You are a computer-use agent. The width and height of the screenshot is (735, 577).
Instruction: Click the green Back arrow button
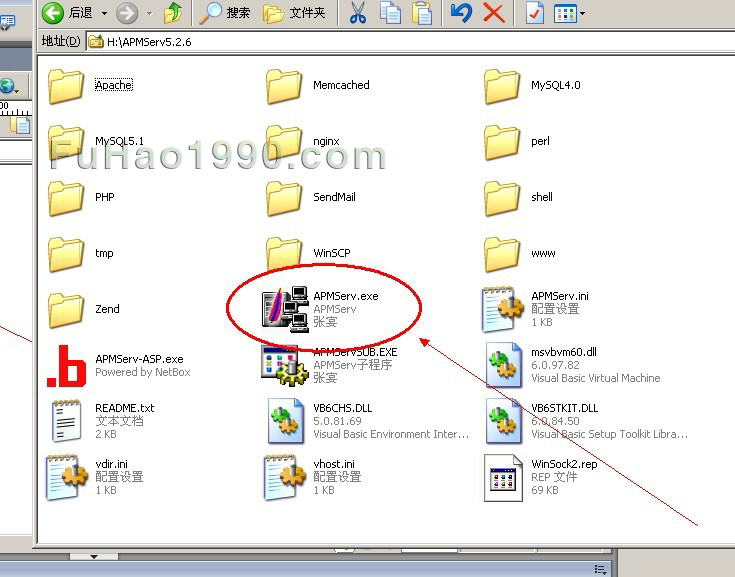point(53,13)
